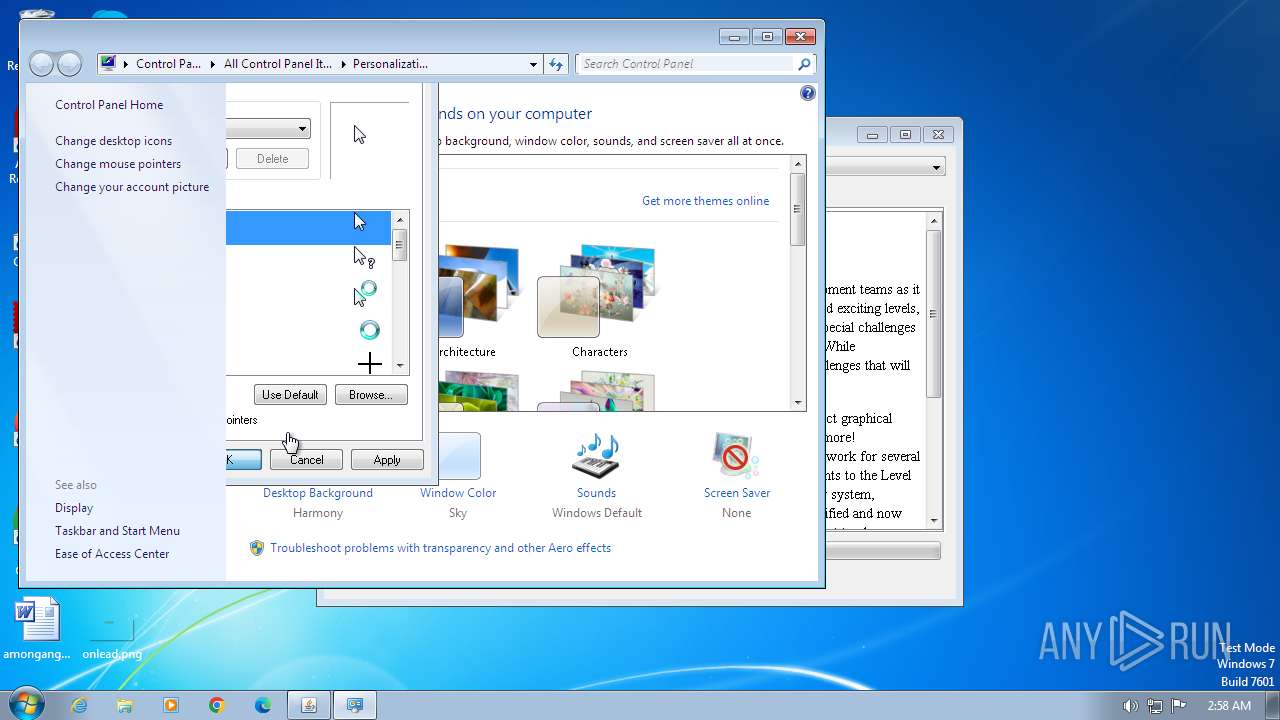Refresh the Control Panel address bar
Screen dimensions: 1280x720
(x=556, y=64)
